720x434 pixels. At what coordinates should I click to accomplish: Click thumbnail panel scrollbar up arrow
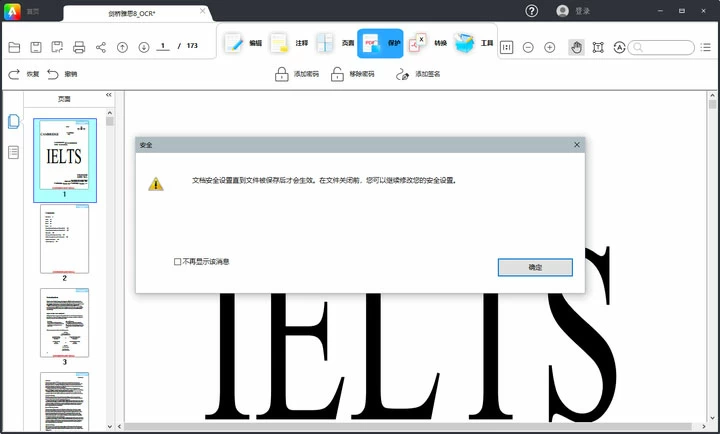[110, 113]
